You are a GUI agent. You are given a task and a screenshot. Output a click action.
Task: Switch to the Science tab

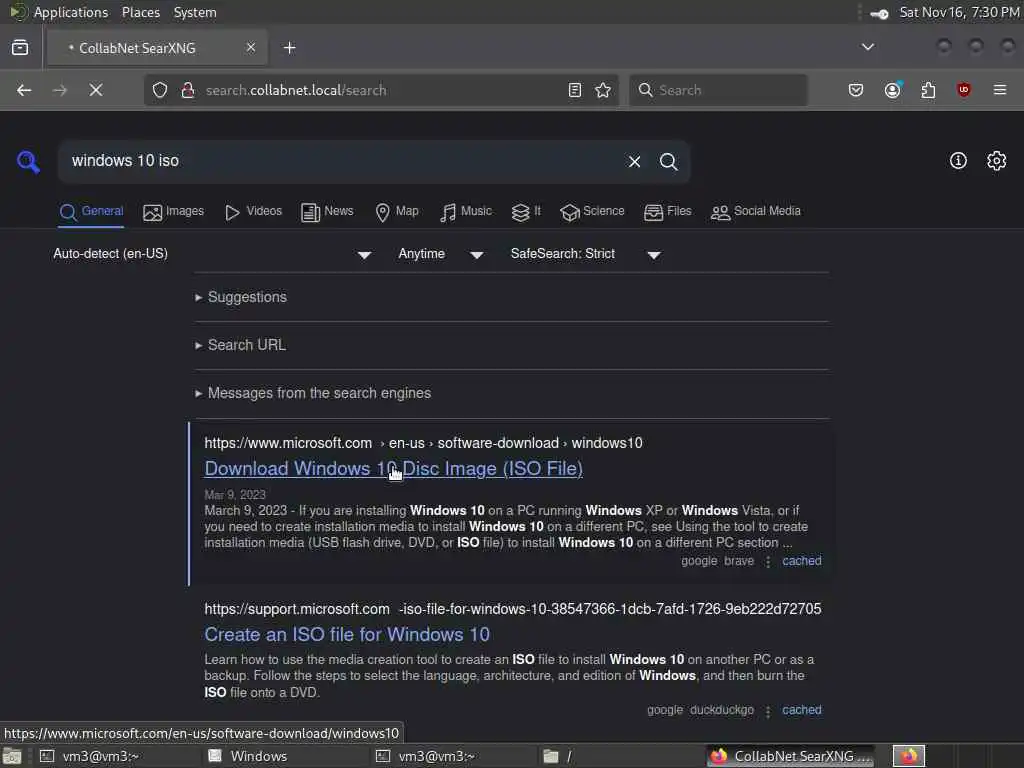pyautogui.click(x=592, y=212)
